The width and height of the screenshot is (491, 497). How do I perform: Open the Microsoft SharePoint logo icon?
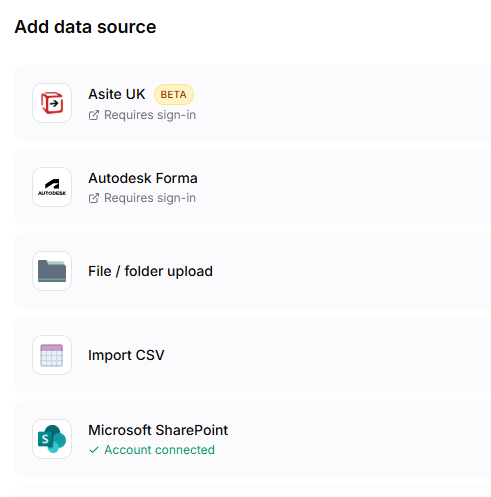[52, 439]
